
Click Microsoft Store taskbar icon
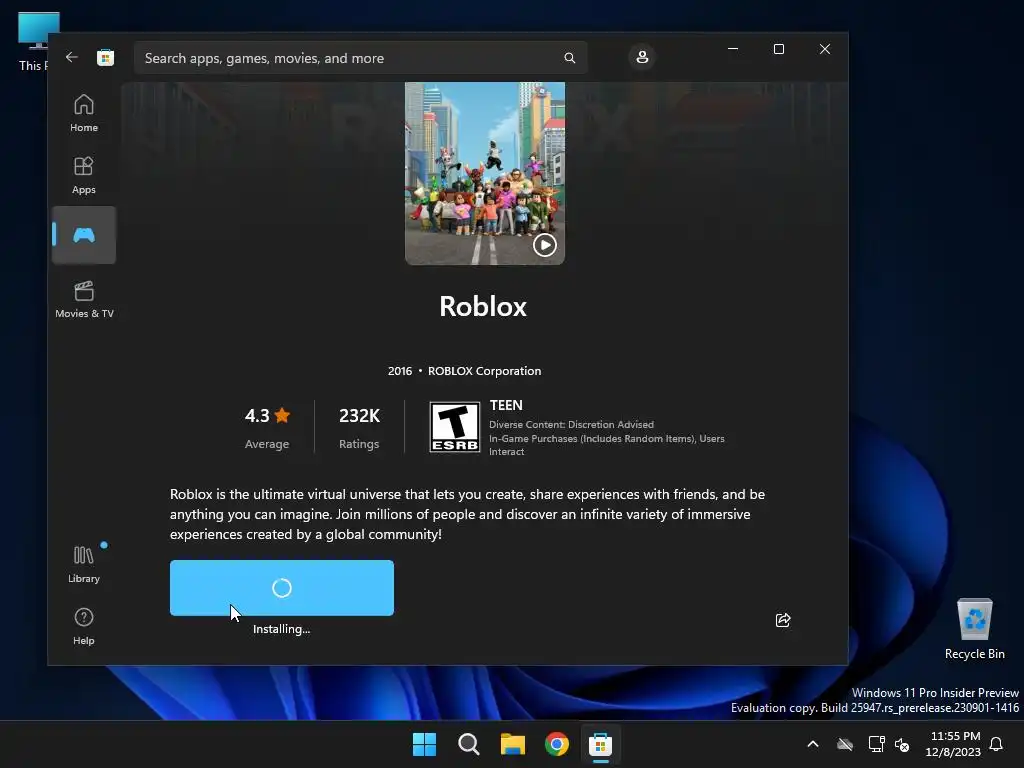point(600,744)
